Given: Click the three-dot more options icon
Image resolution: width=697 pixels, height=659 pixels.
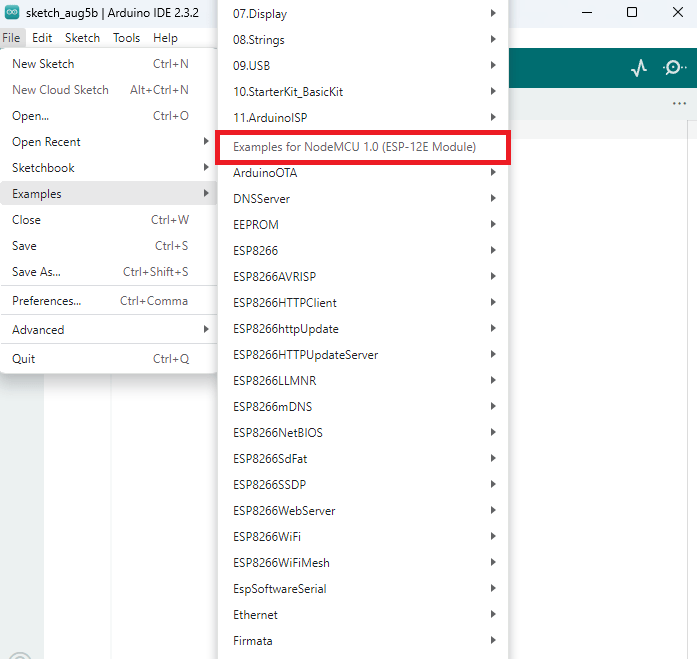Looking at the screenshot, I should pyautogui.click(x=679, y=103).
